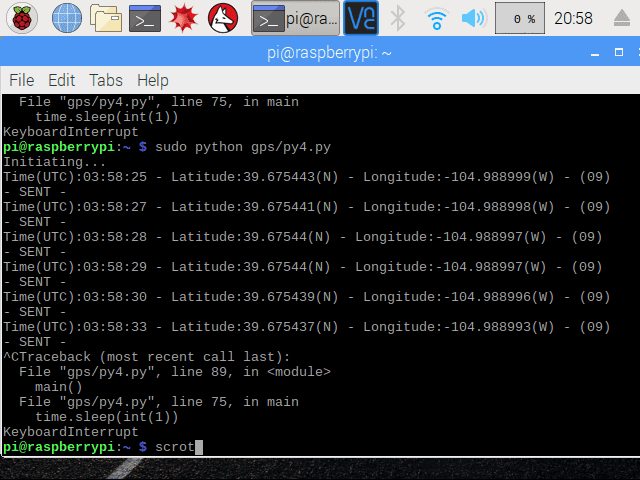Click the Time(UTC):03:58:25 output line

pos(307,177)
